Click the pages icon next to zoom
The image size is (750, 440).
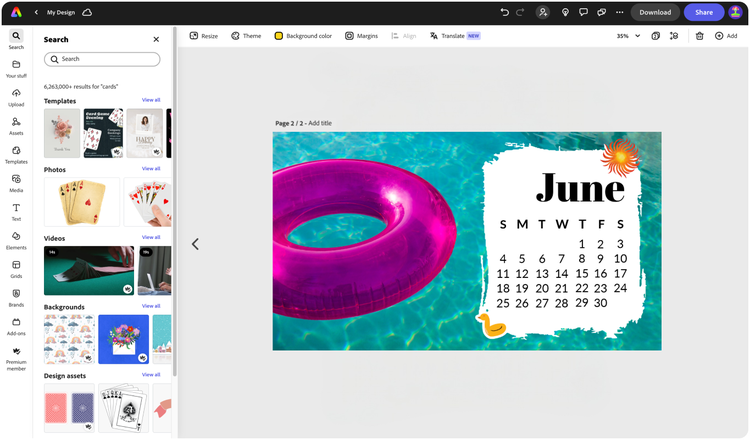(x=656, y=36)
